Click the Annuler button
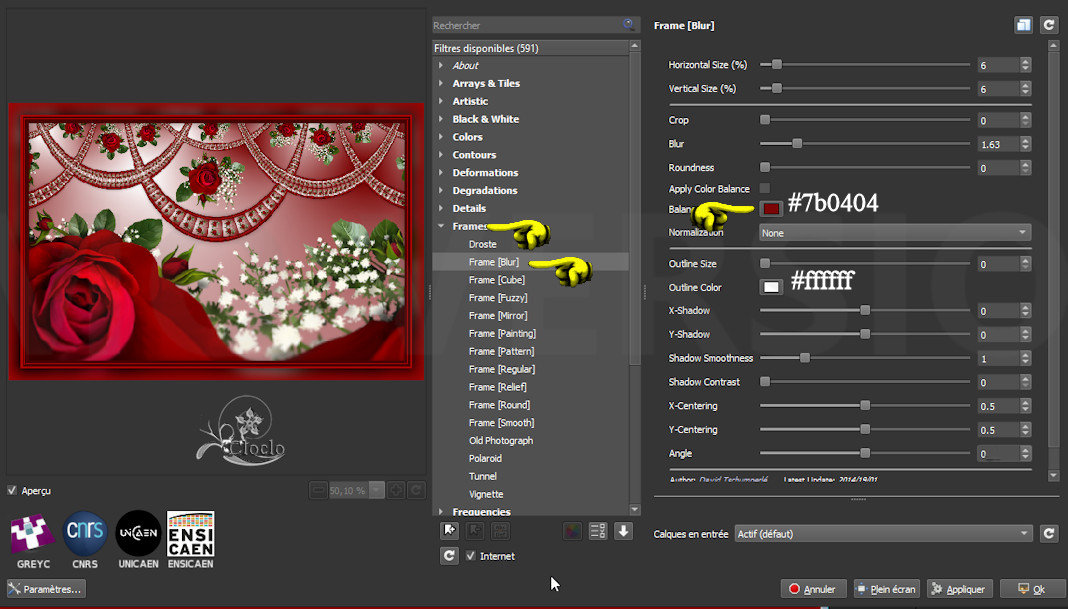The width and height of the screenshot is (1068, 609). (813, 589)
